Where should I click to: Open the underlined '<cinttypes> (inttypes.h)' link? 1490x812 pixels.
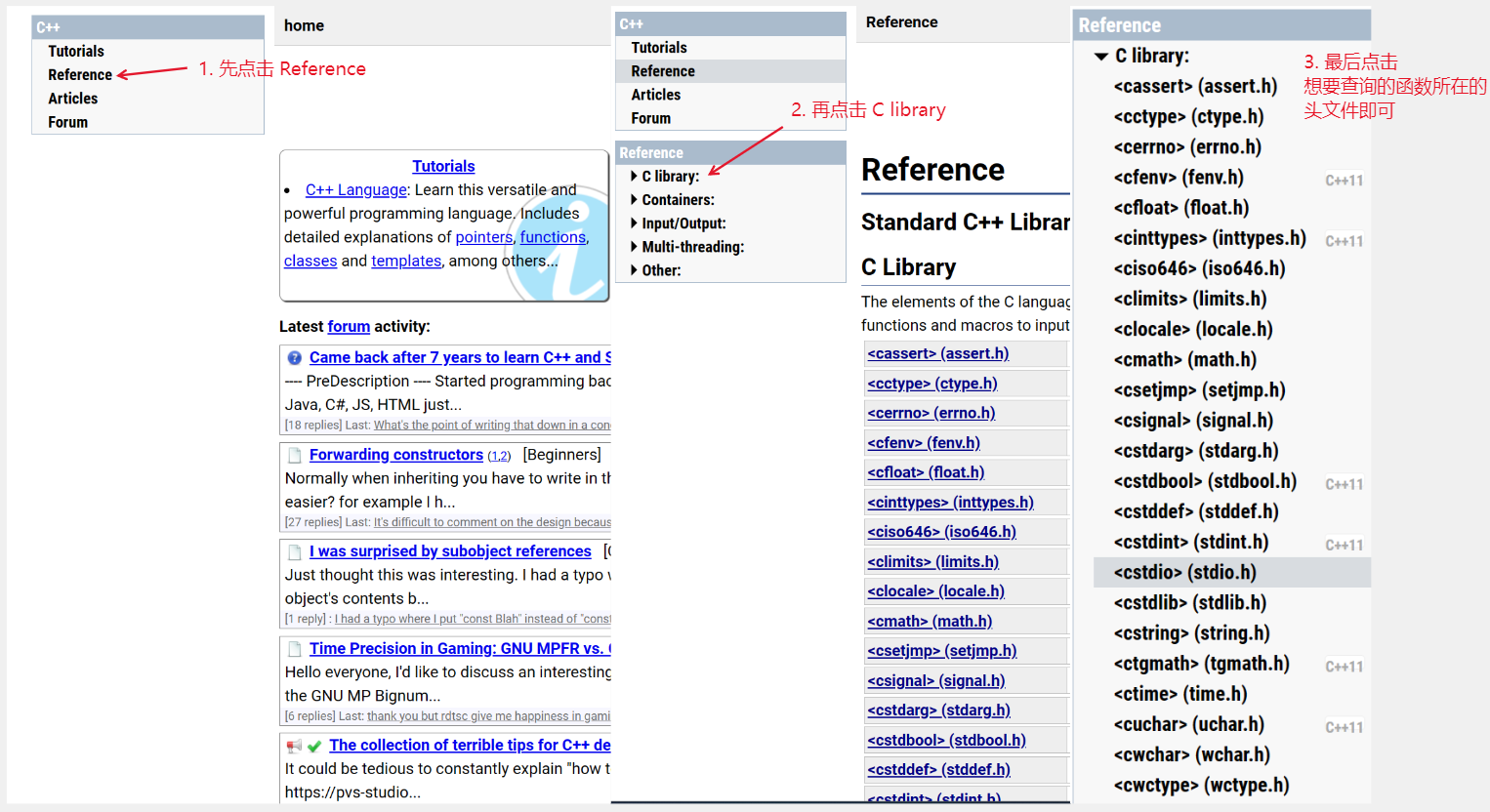(950, 502)
